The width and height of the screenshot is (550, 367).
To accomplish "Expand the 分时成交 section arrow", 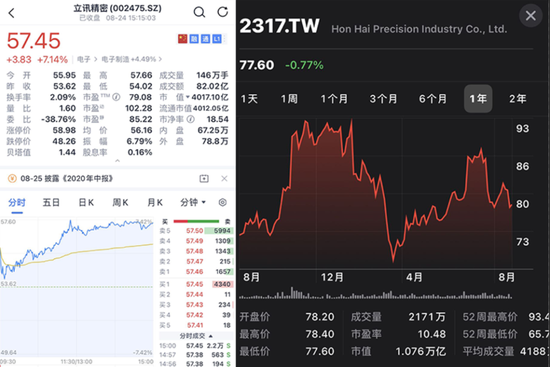I will coord(210,336).
